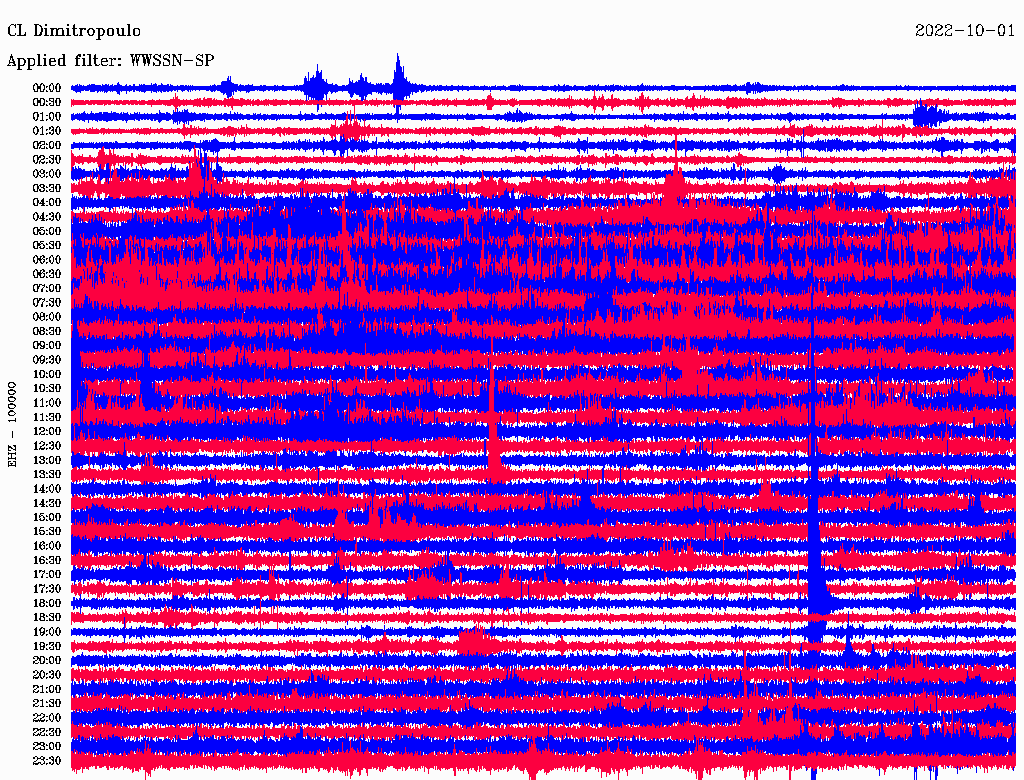
Task: Select the 21:30 time label
Action: pos(47,704)
